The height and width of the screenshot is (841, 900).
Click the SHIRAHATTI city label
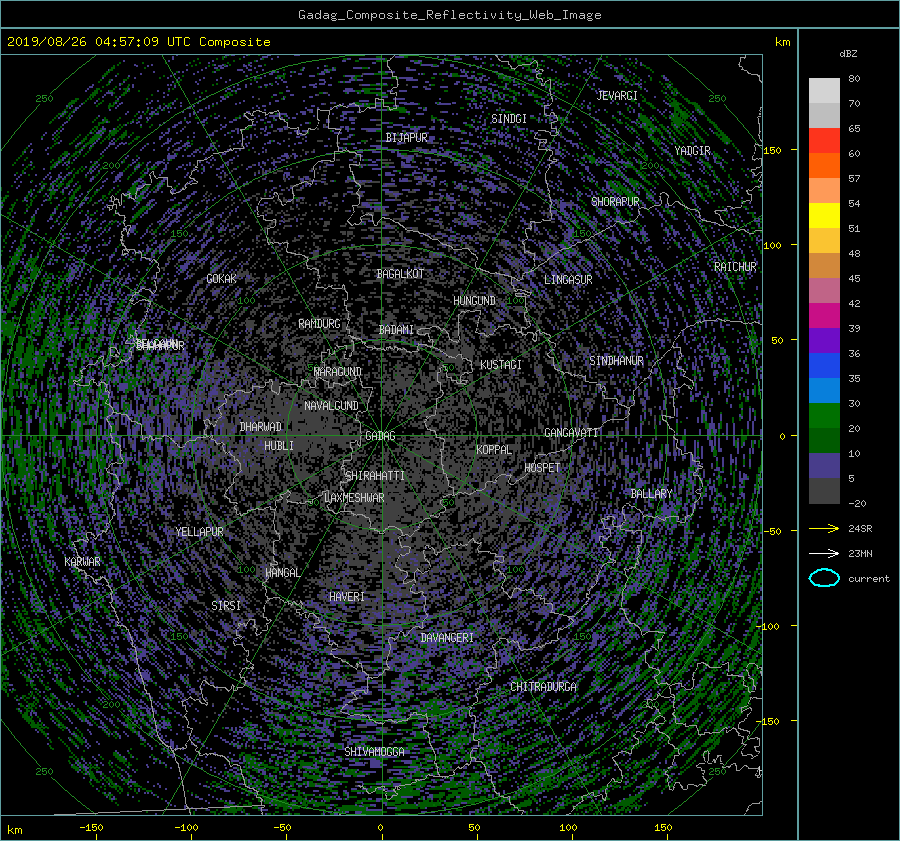click(x=375, y=476)
